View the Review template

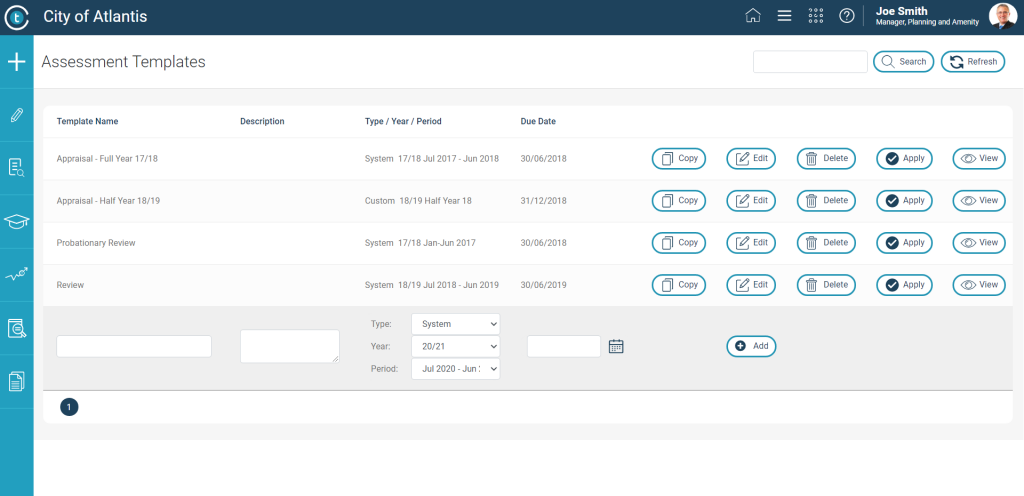(x=979, y=285)
